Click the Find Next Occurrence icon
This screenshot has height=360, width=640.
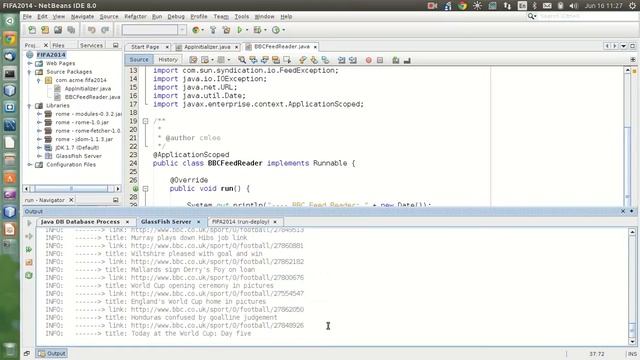tap(265, 60)
